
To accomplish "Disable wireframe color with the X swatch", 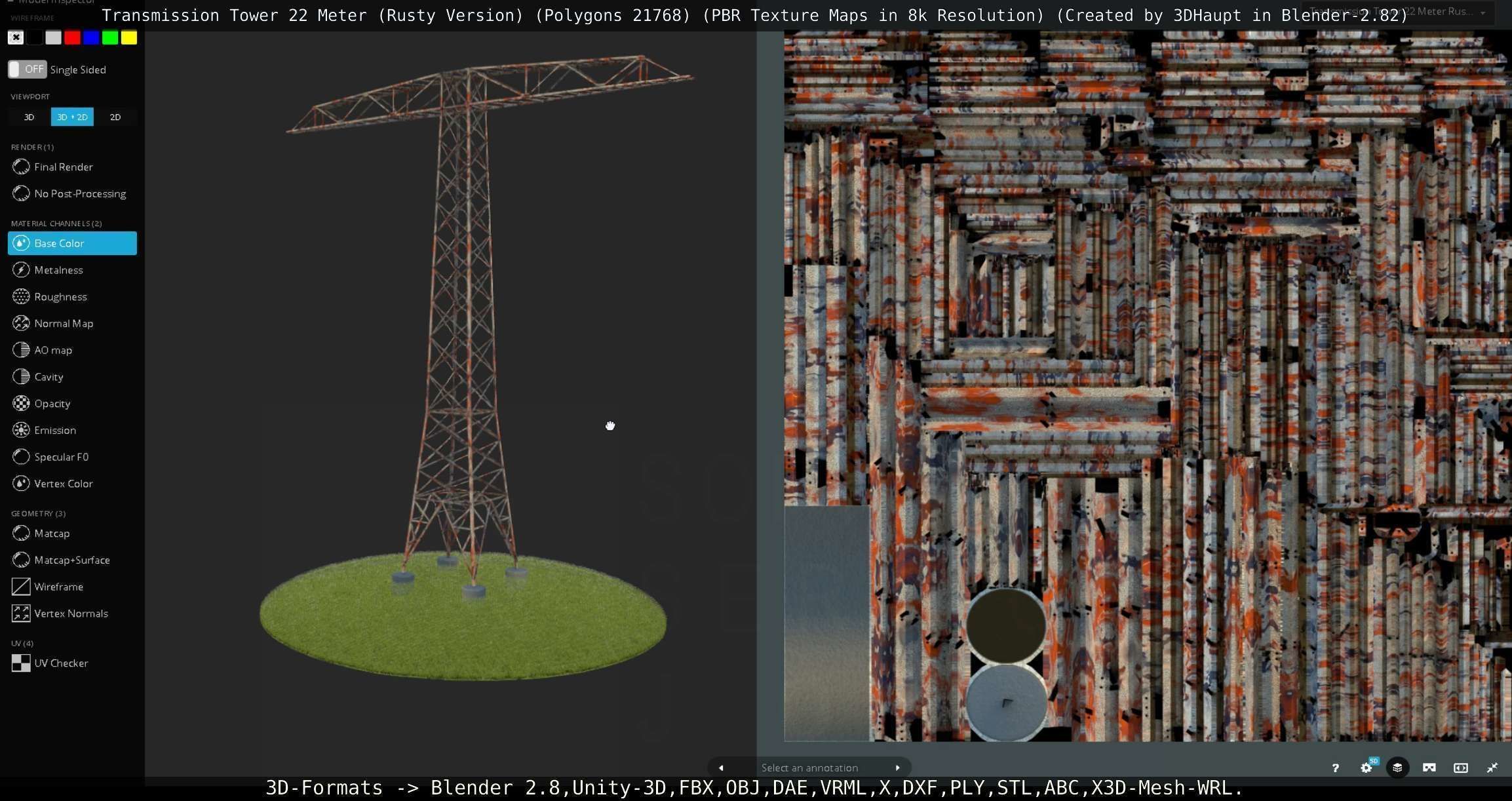I will point(16,38).
